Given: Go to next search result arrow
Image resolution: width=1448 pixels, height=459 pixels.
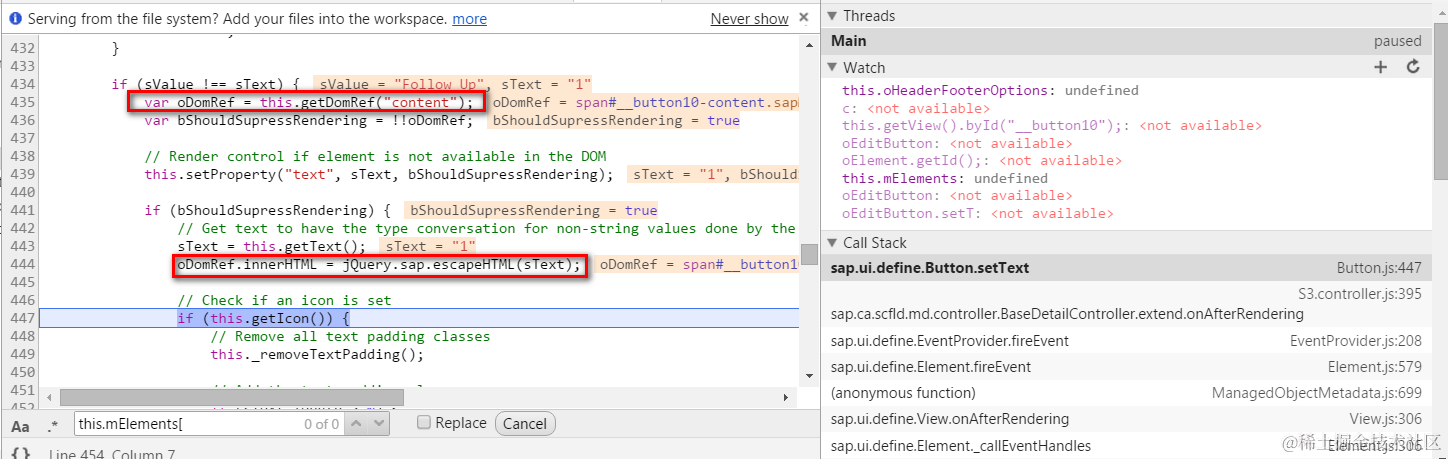Looking at the screenshot, I should coord(379,424).
